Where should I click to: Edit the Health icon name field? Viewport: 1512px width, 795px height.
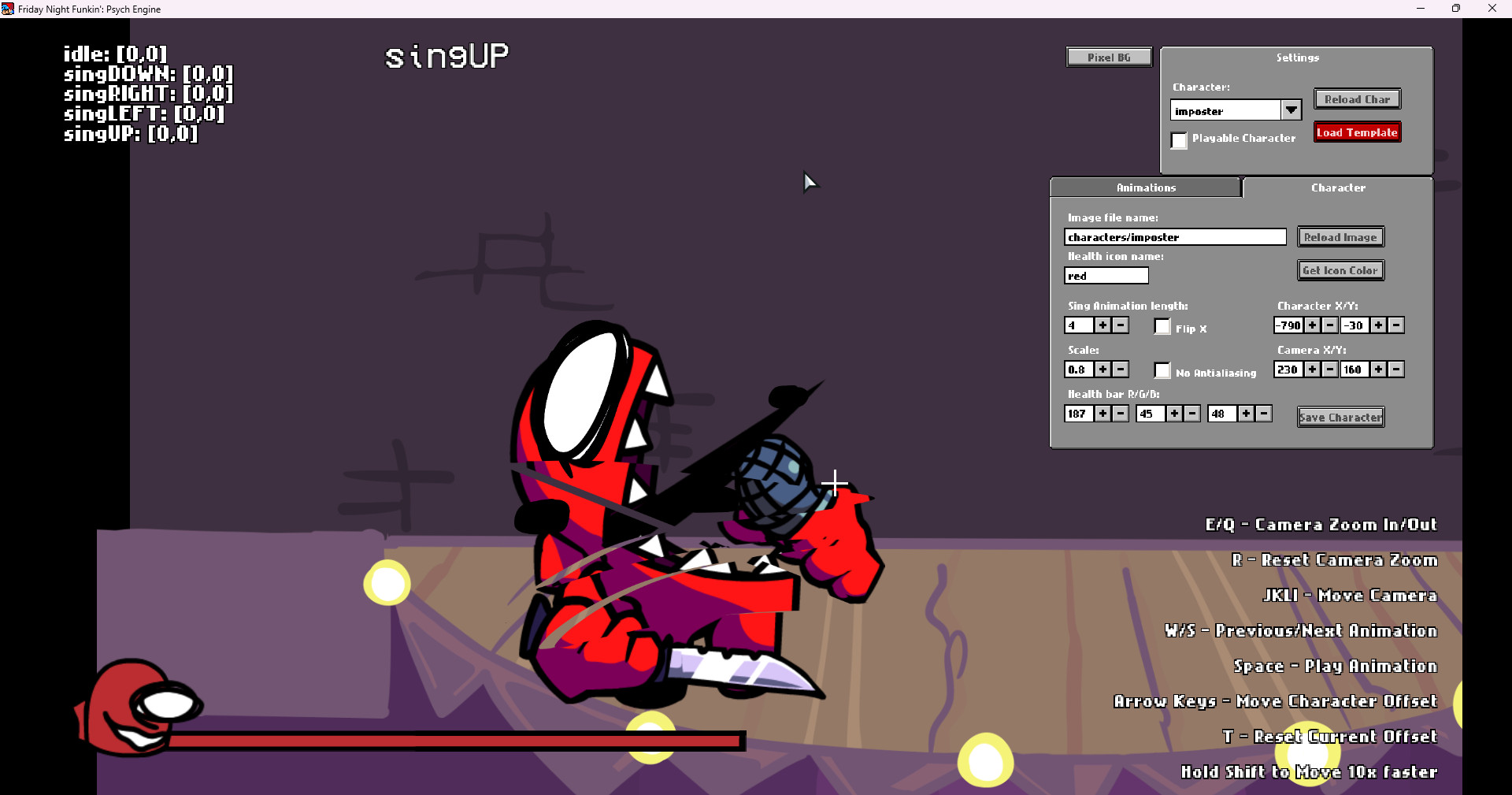(1106, 275)
